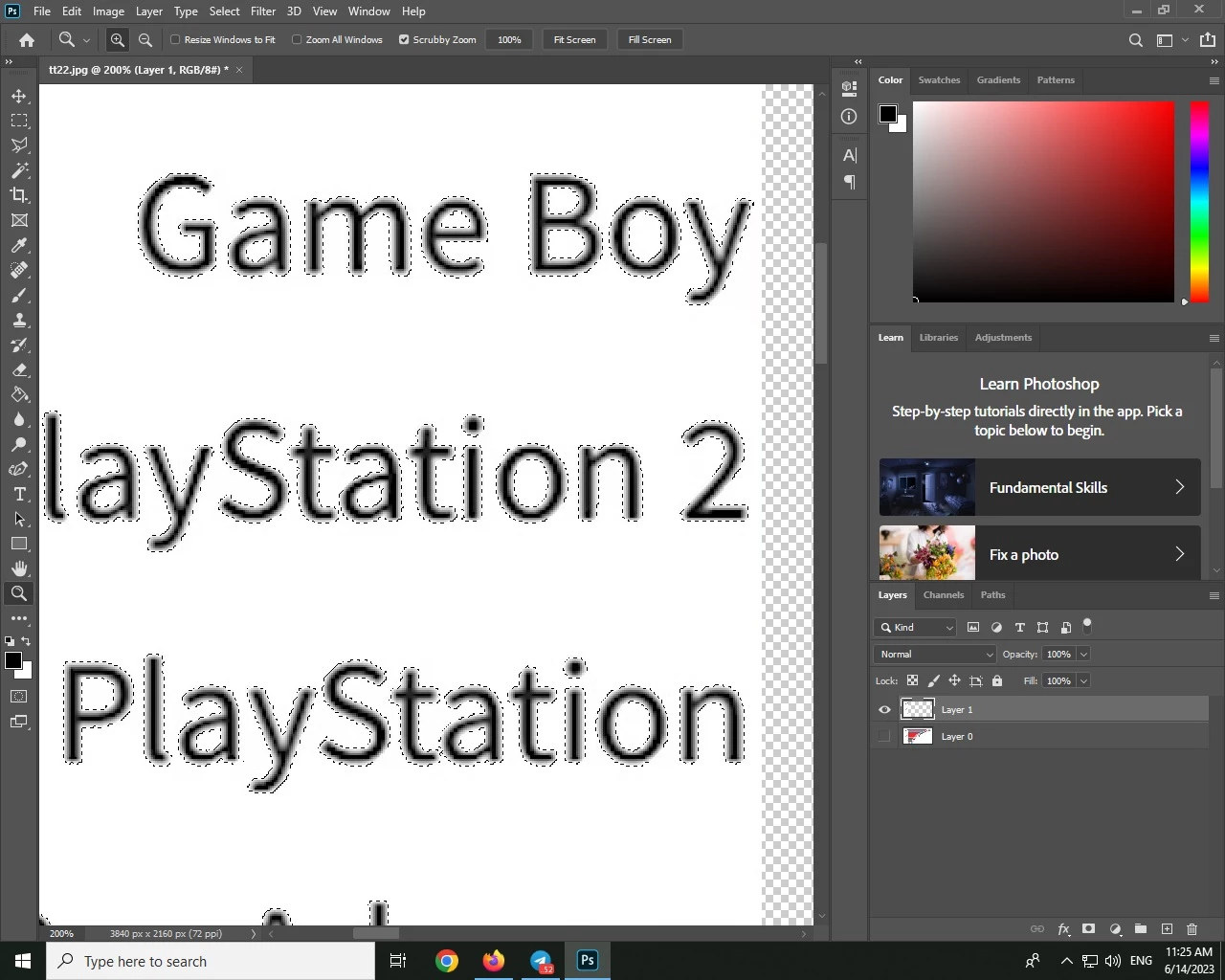Image resolution: width=1225 pixels, height=980 pixels.
Task: Click the Fit Screen button
Action: 574,39
